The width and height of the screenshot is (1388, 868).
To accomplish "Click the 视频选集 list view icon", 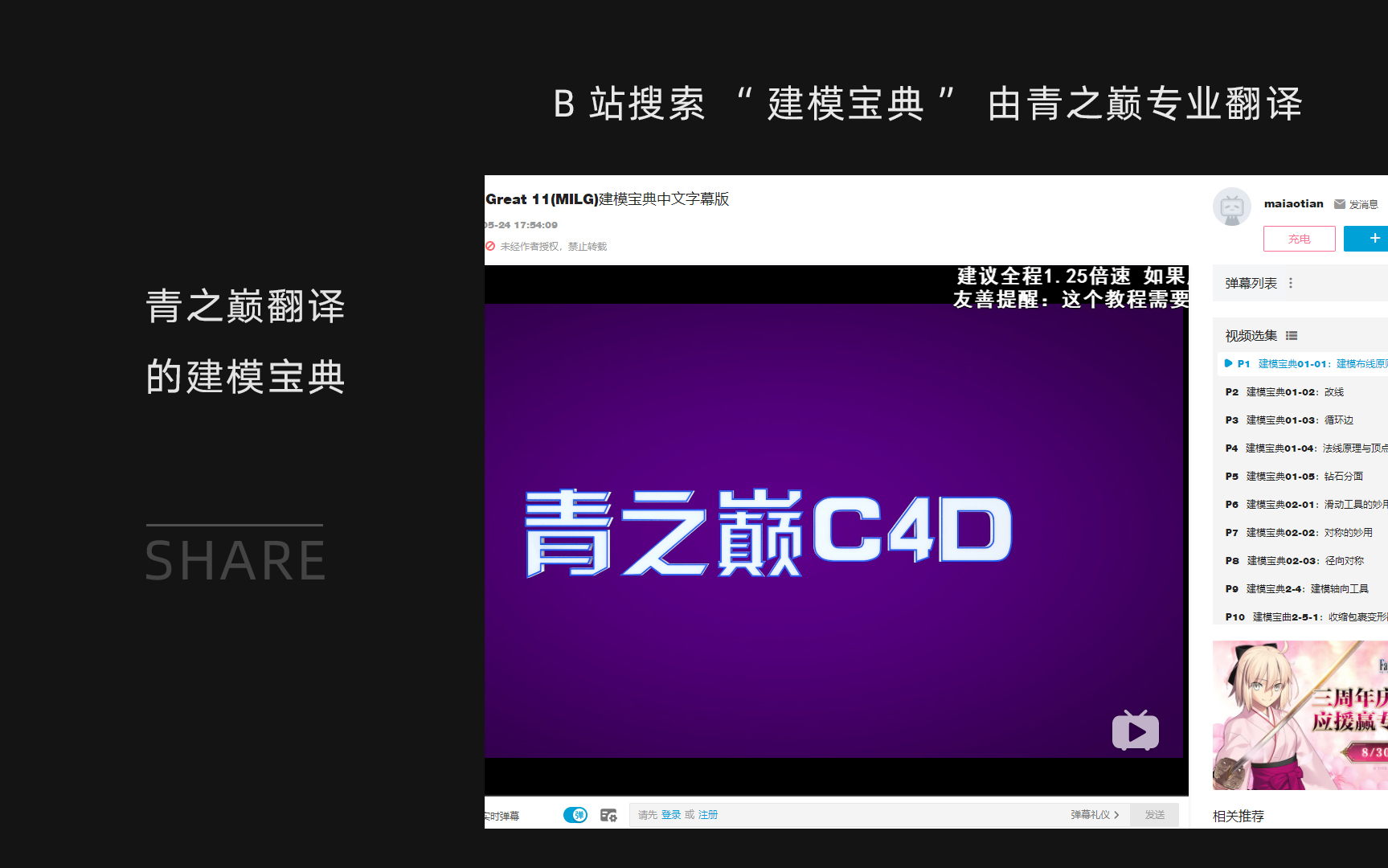I will [1292, 336].
